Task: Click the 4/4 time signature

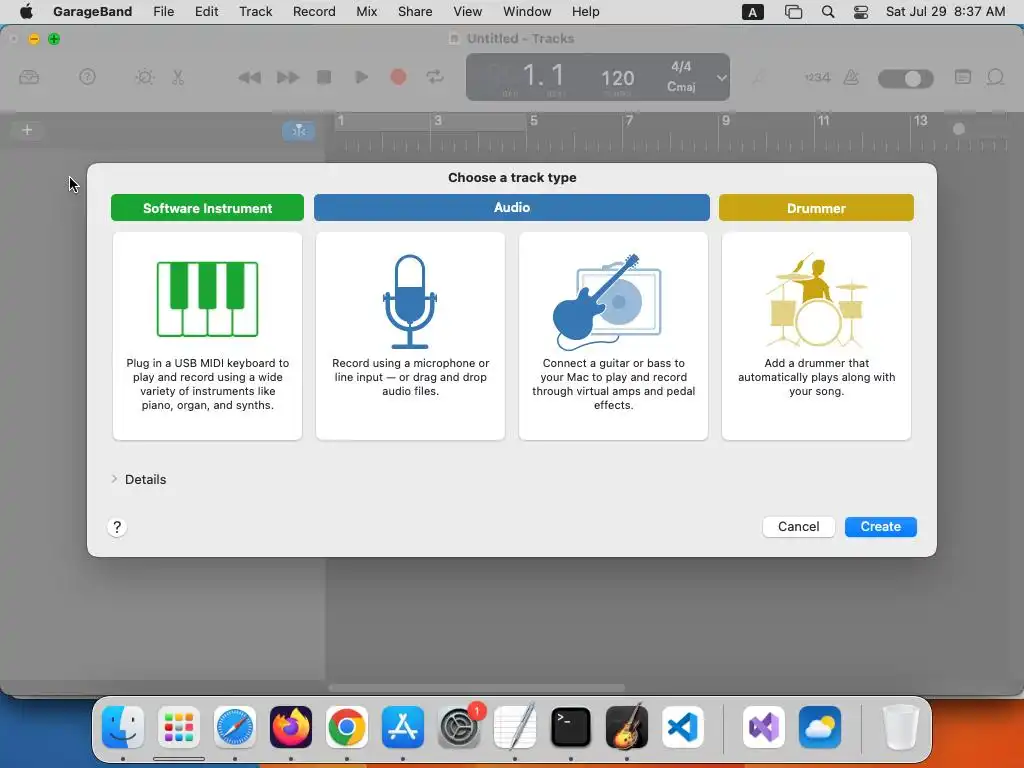Action: coord(680,67)
